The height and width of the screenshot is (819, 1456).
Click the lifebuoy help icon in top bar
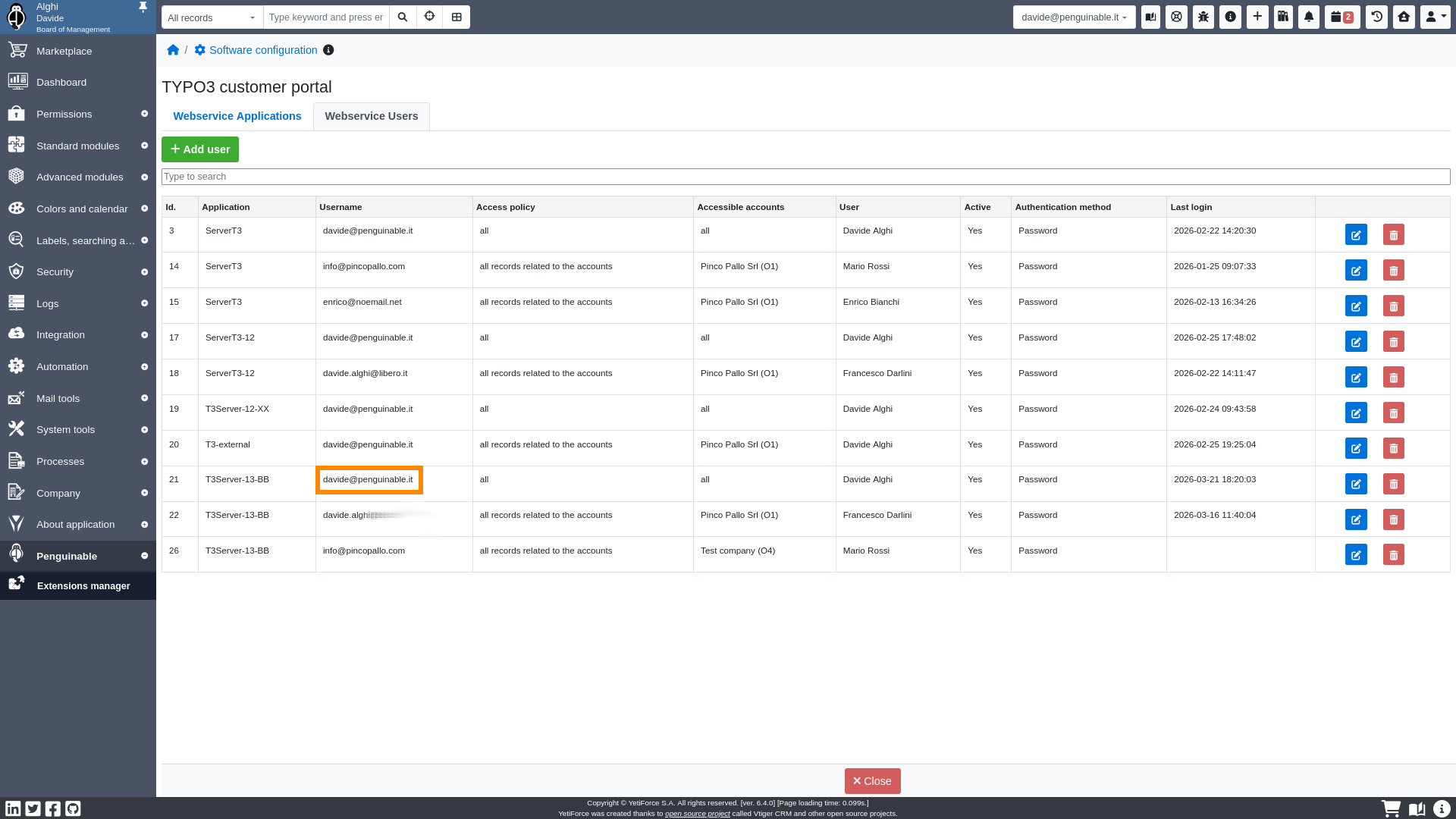[1176, 17]
